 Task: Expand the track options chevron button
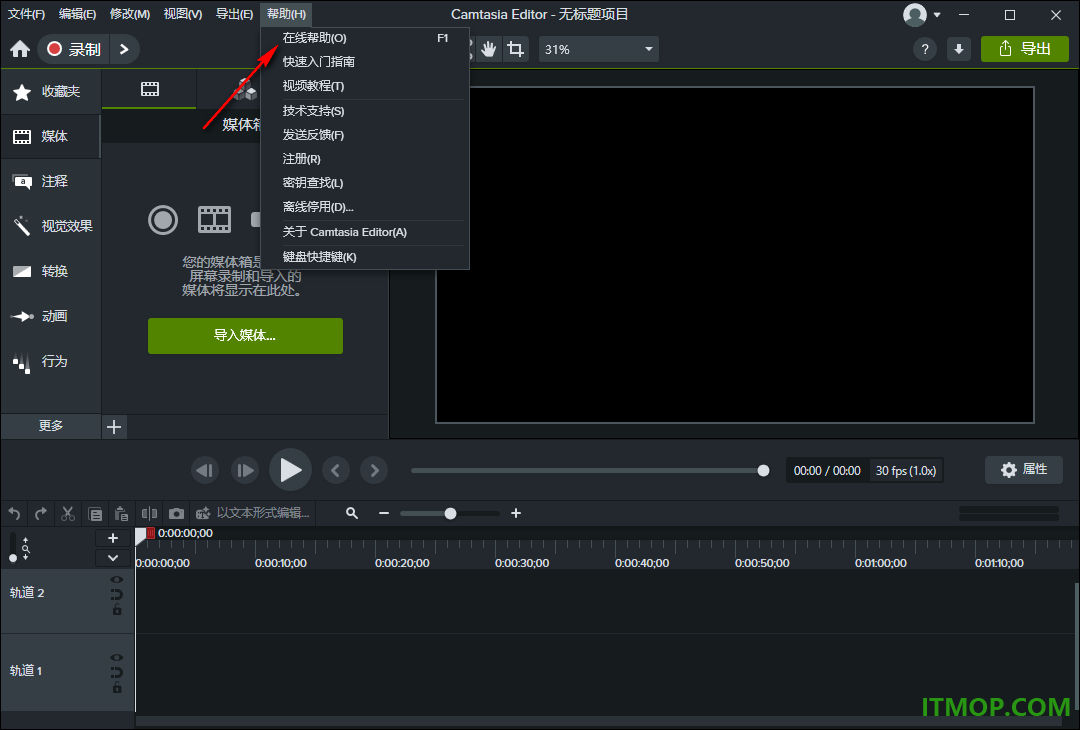[113, 558]
